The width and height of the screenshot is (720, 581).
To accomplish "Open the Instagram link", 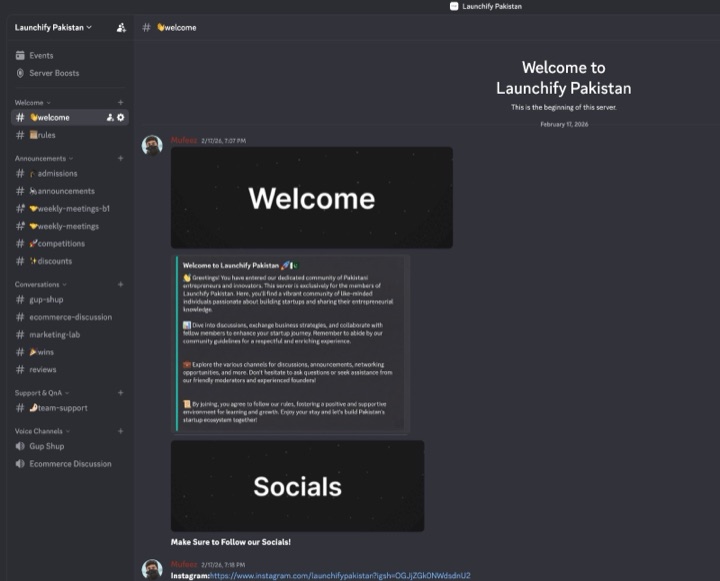I will (340, 575).
